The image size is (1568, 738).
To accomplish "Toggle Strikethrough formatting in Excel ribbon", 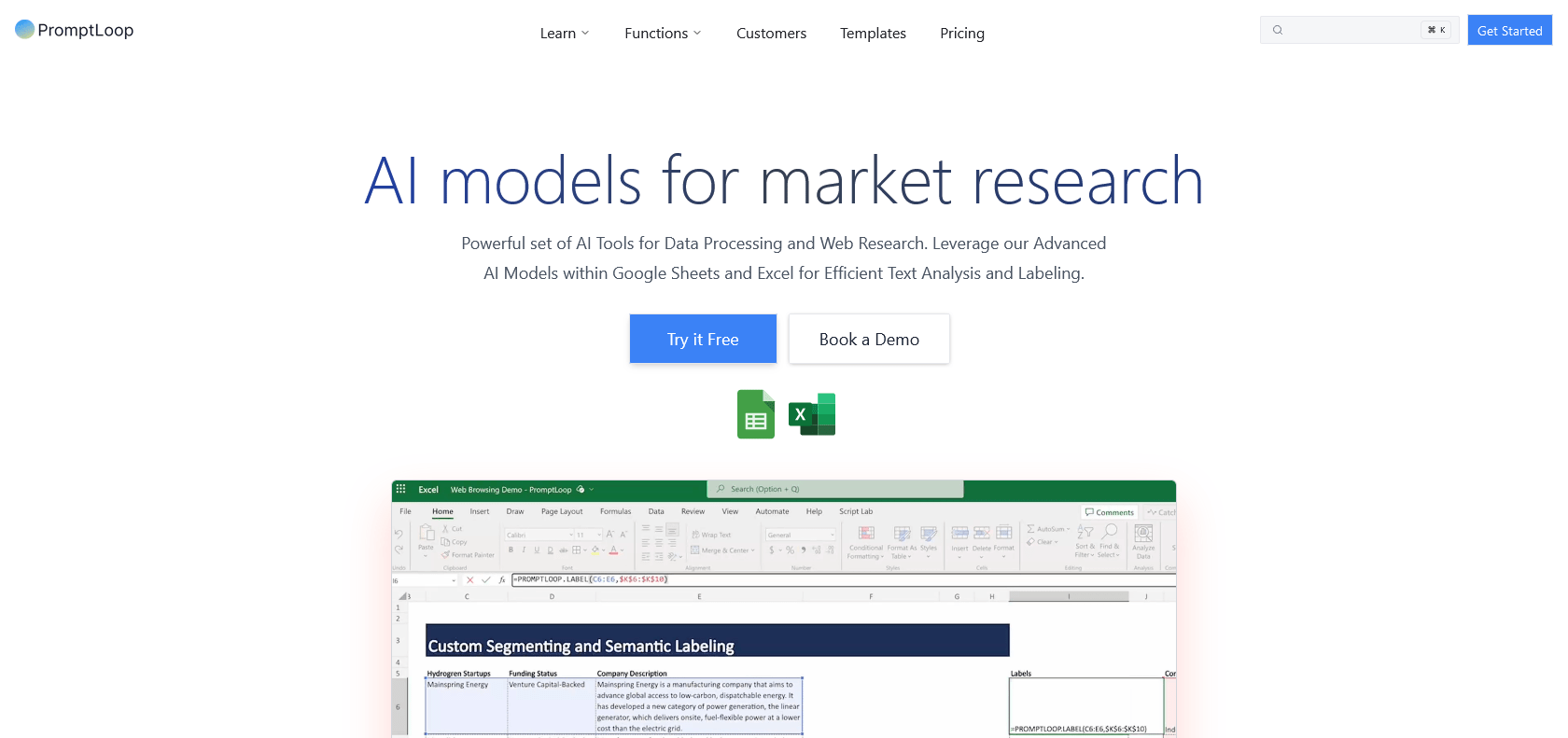I will [x=563, y=550].
